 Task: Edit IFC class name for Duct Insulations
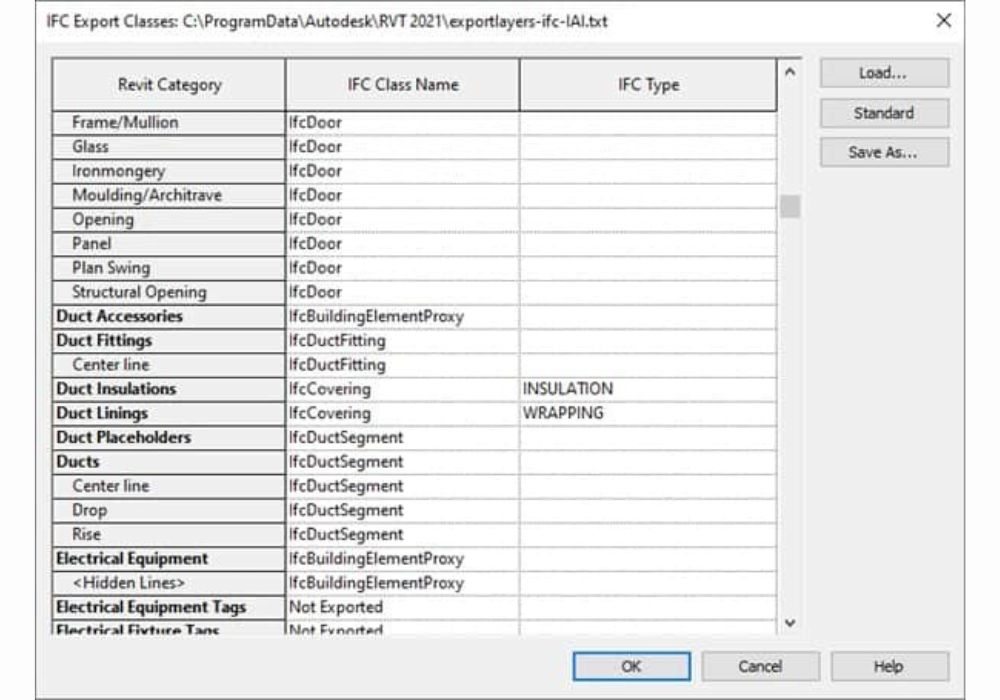click(x=401, y=389)
